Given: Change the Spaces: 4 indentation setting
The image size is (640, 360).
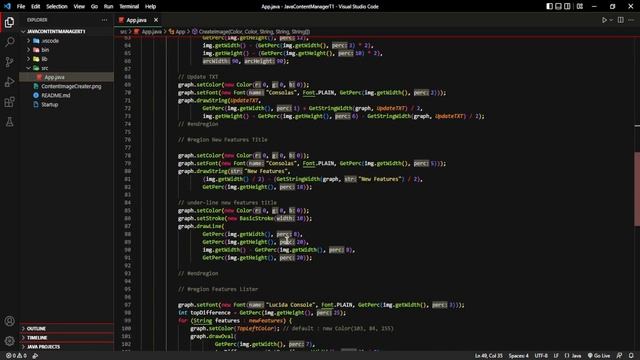Looking at the screenshot, I should click(518, 356).
